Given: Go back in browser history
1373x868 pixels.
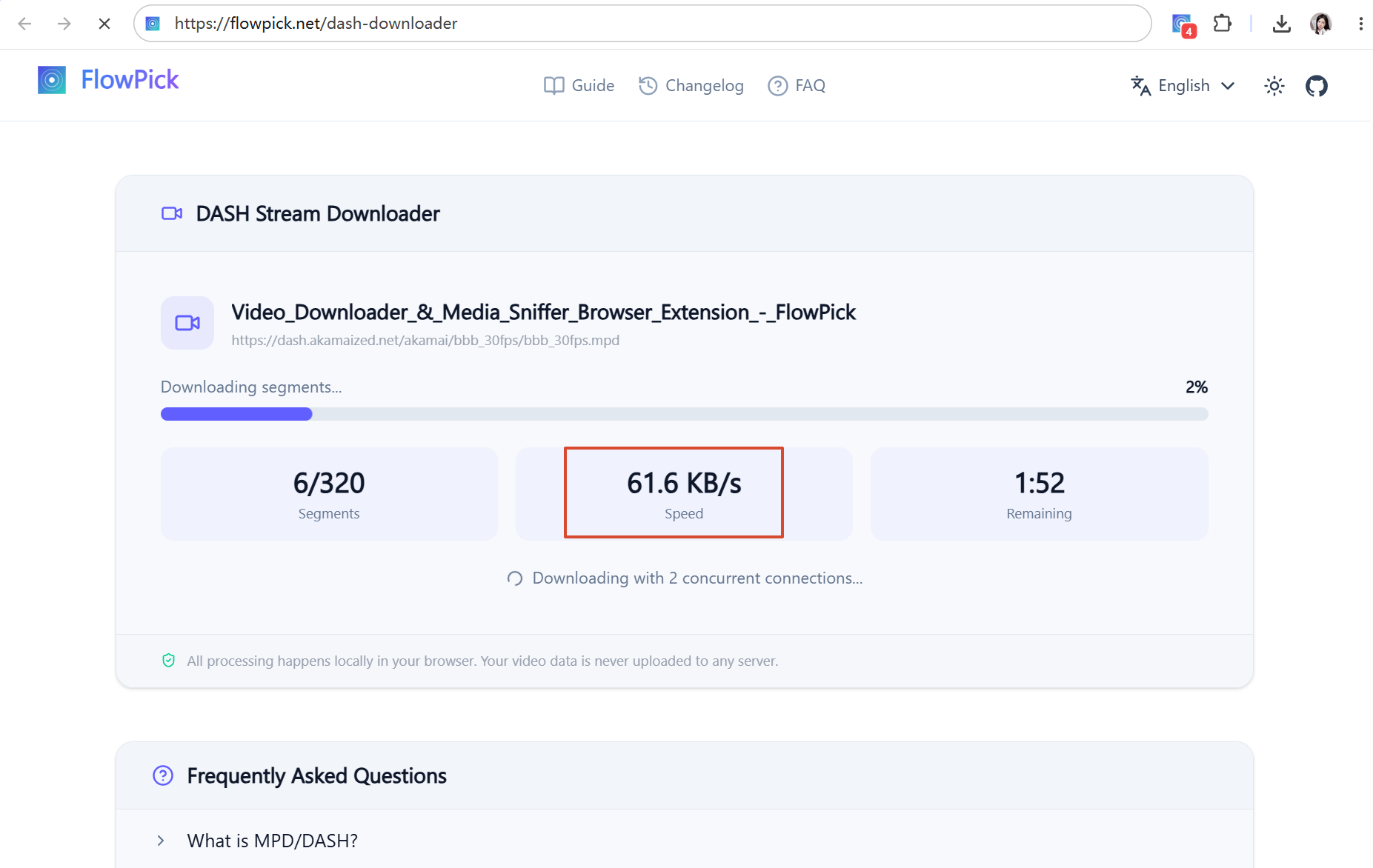Looking at the screenshot, I should point(24,24).
